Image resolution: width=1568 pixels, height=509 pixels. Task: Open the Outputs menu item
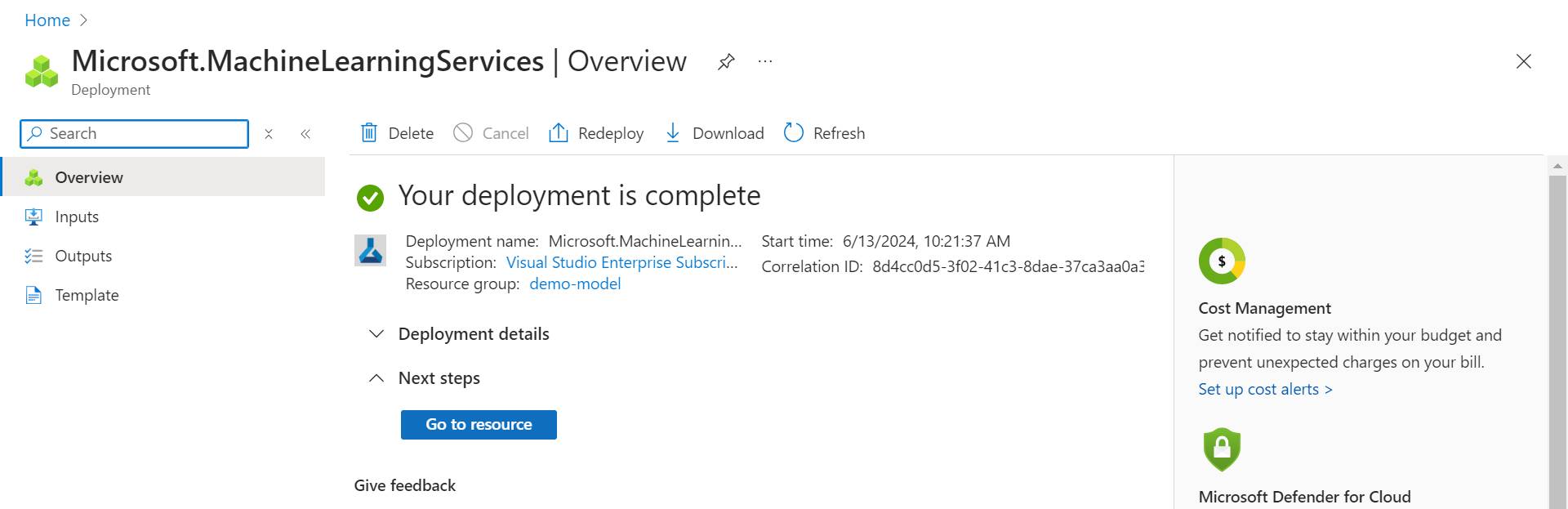click(163, 256)
